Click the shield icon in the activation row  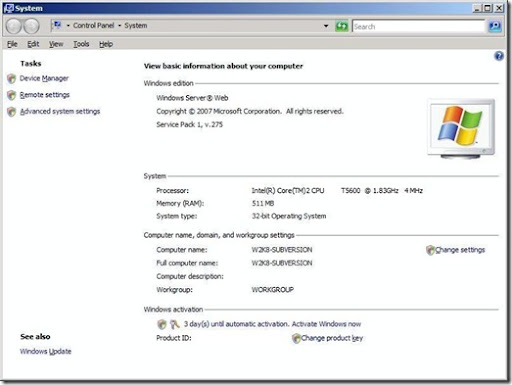click(x=162, y=324)
